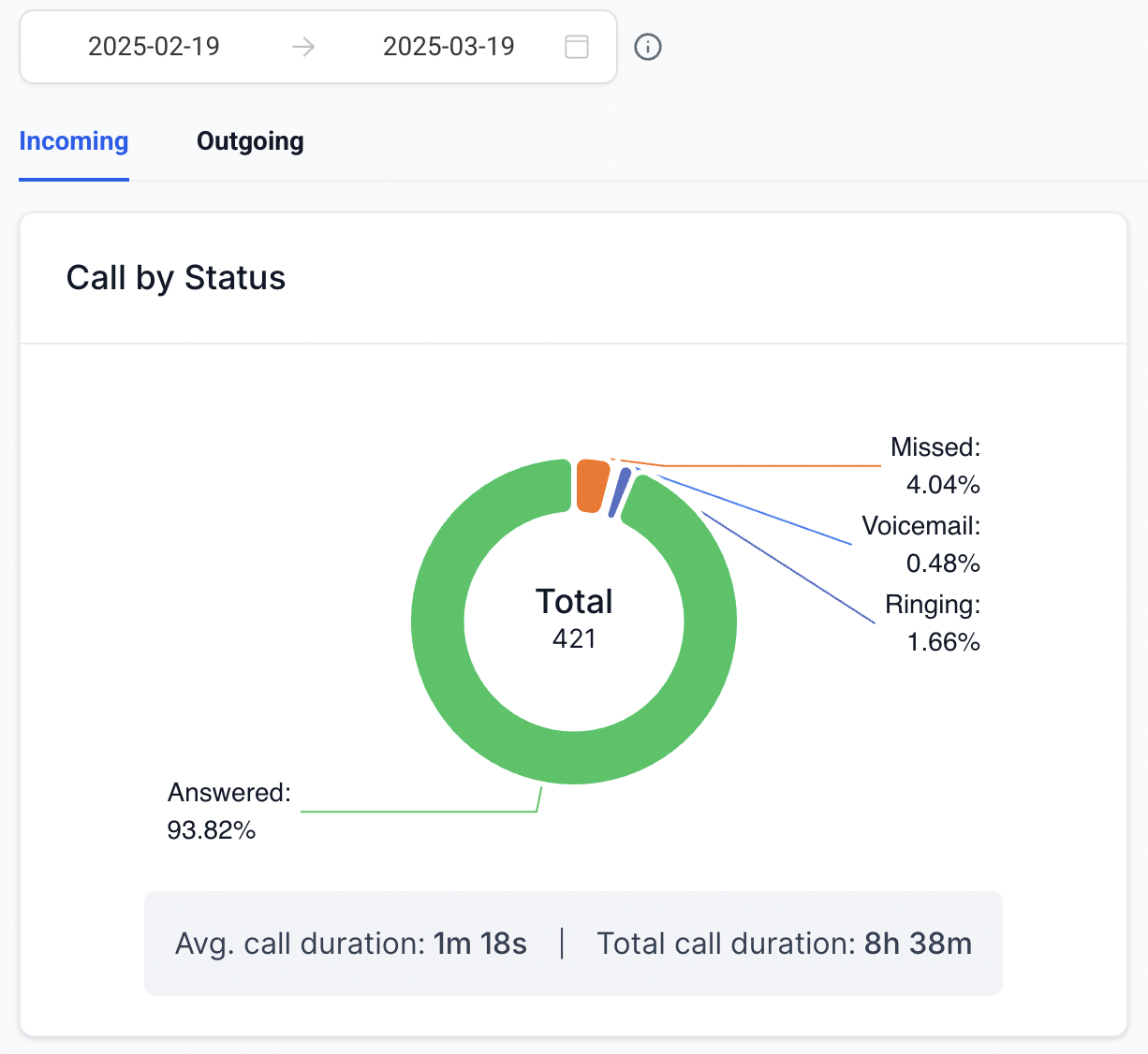Image resolution: width=1148 pixels, height=1054 pixels.
Task: Click the Call by Status heading
Action: pyautogui.click(x=176, y=278)
